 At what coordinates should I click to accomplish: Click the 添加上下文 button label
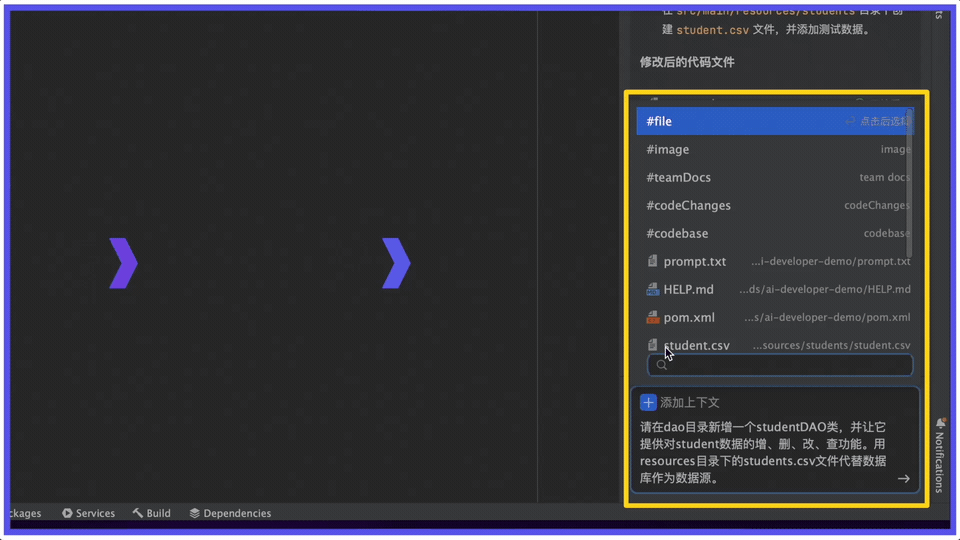690,402
